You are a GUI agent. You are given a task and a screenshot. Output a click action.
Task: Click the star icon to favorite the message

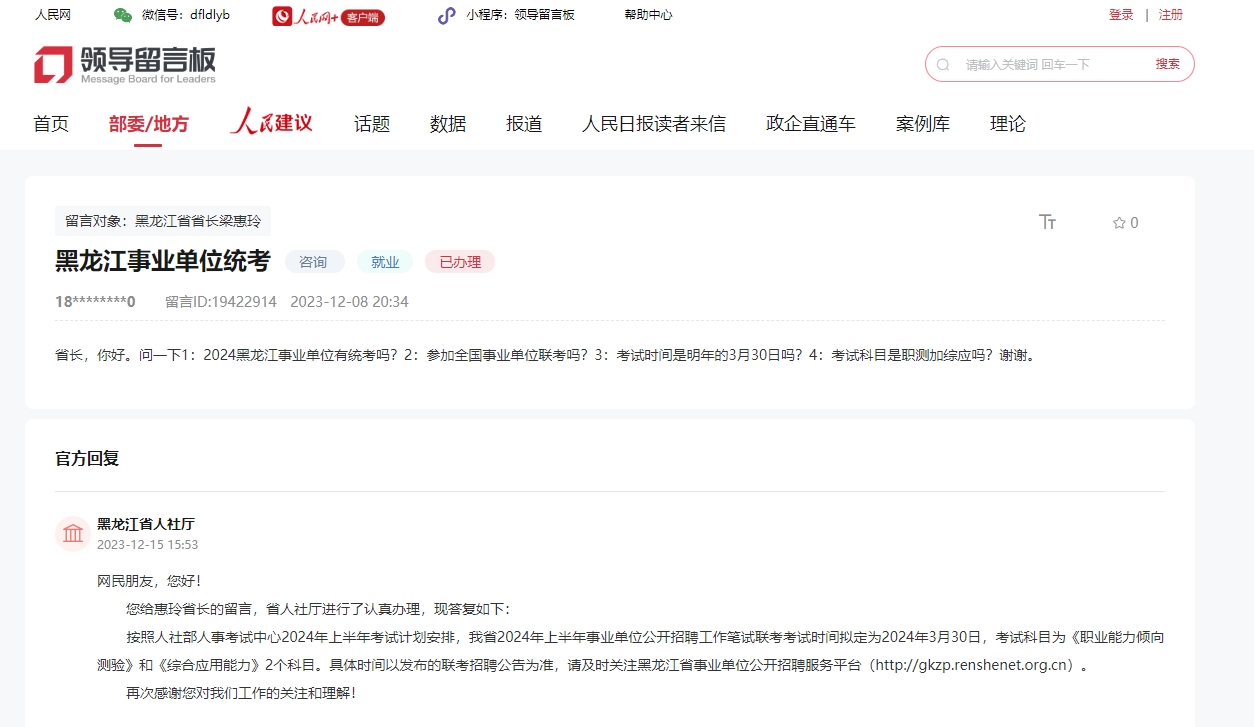[x=1117, y=222]
